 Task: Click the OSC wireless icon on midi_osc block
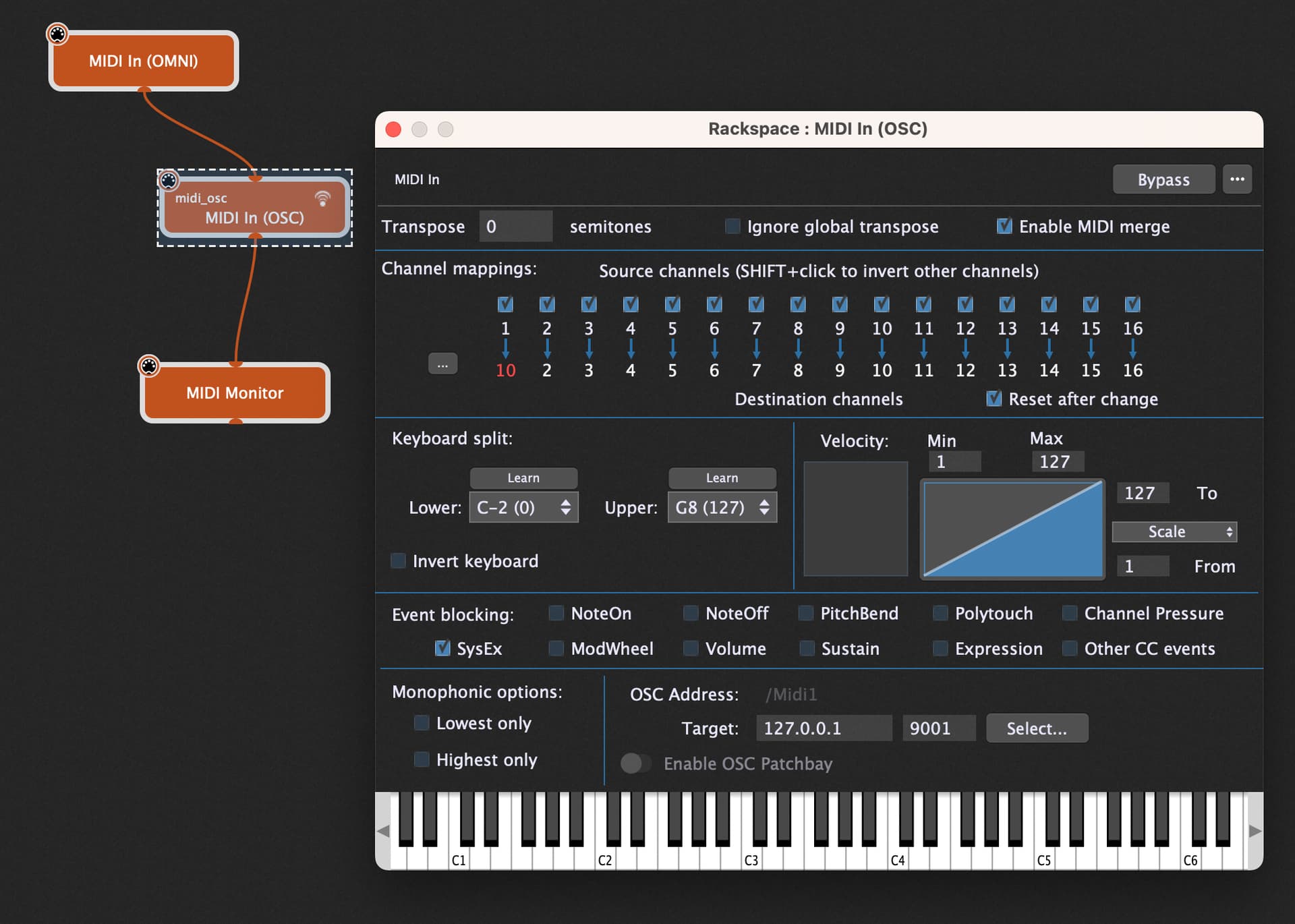tap(322, 198)
